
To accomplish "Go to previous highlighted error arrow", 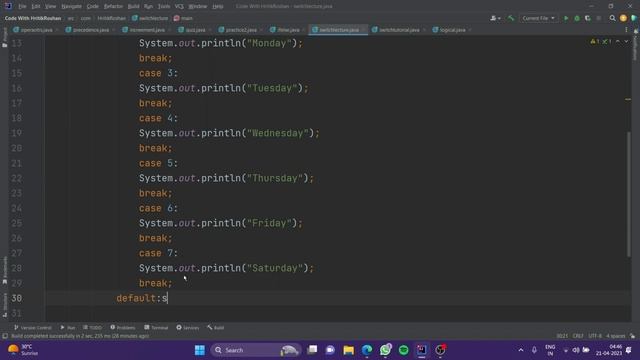I will click(x=618, y=42).
